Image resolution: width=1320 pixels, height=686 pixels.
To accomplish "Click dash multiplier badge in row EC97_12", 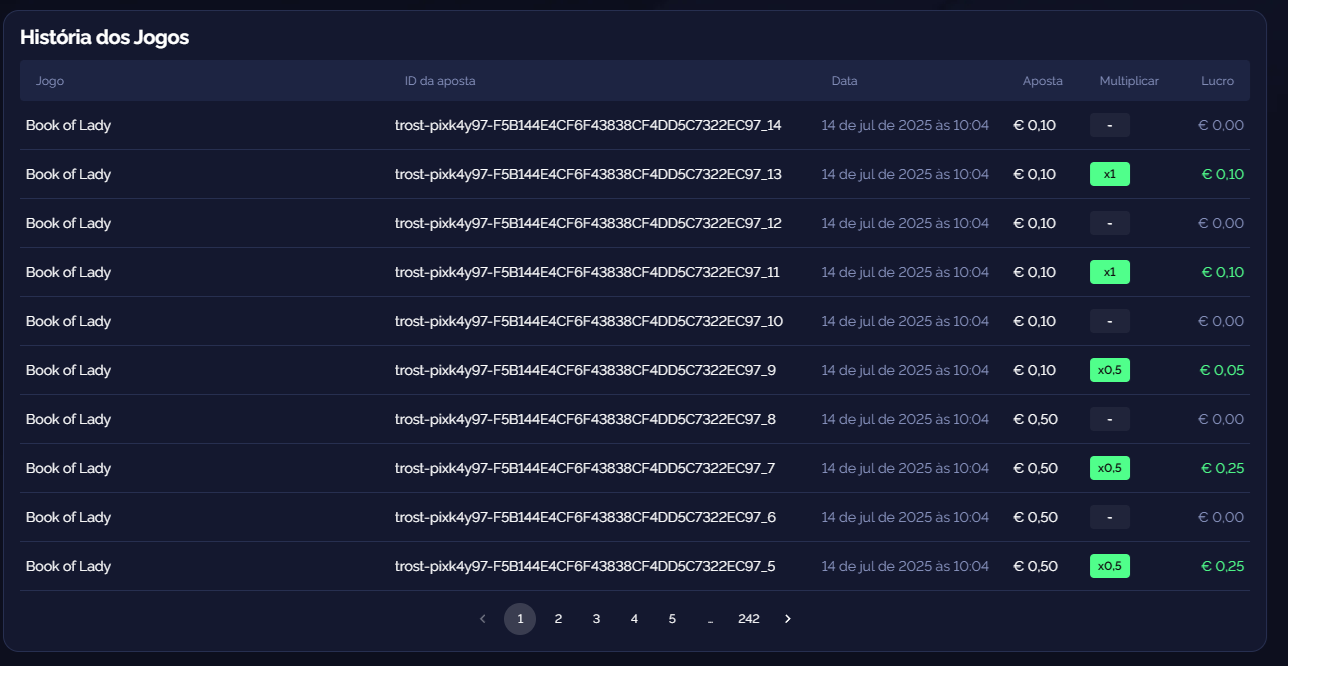I will (1110, 223).
